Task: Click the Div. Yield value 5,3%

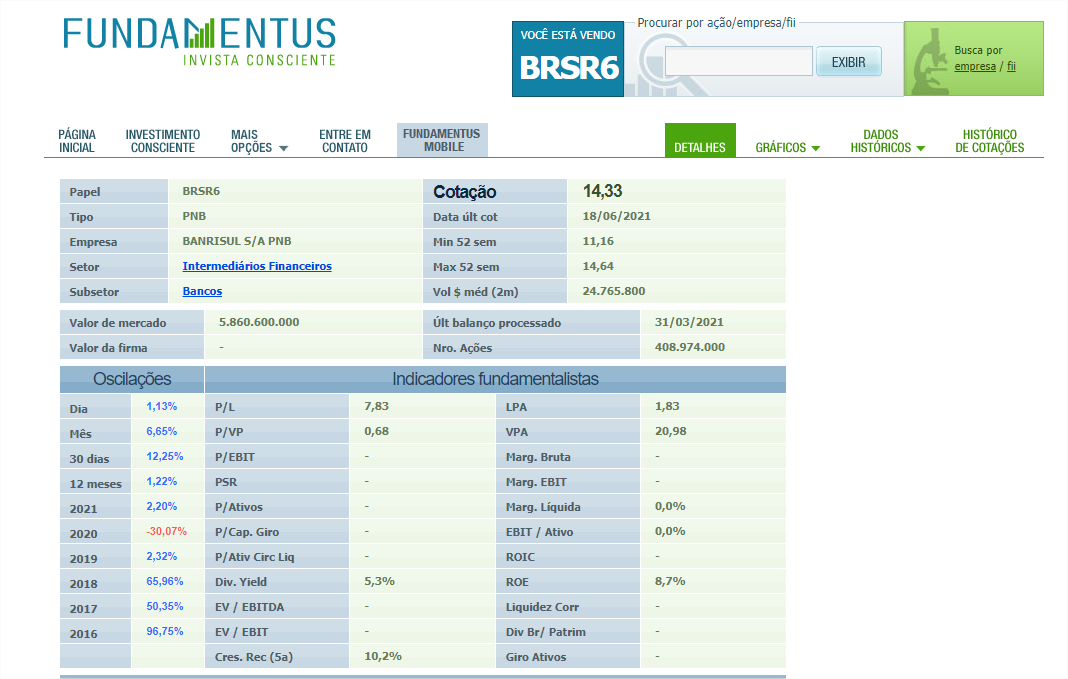Action: [379, 582]
